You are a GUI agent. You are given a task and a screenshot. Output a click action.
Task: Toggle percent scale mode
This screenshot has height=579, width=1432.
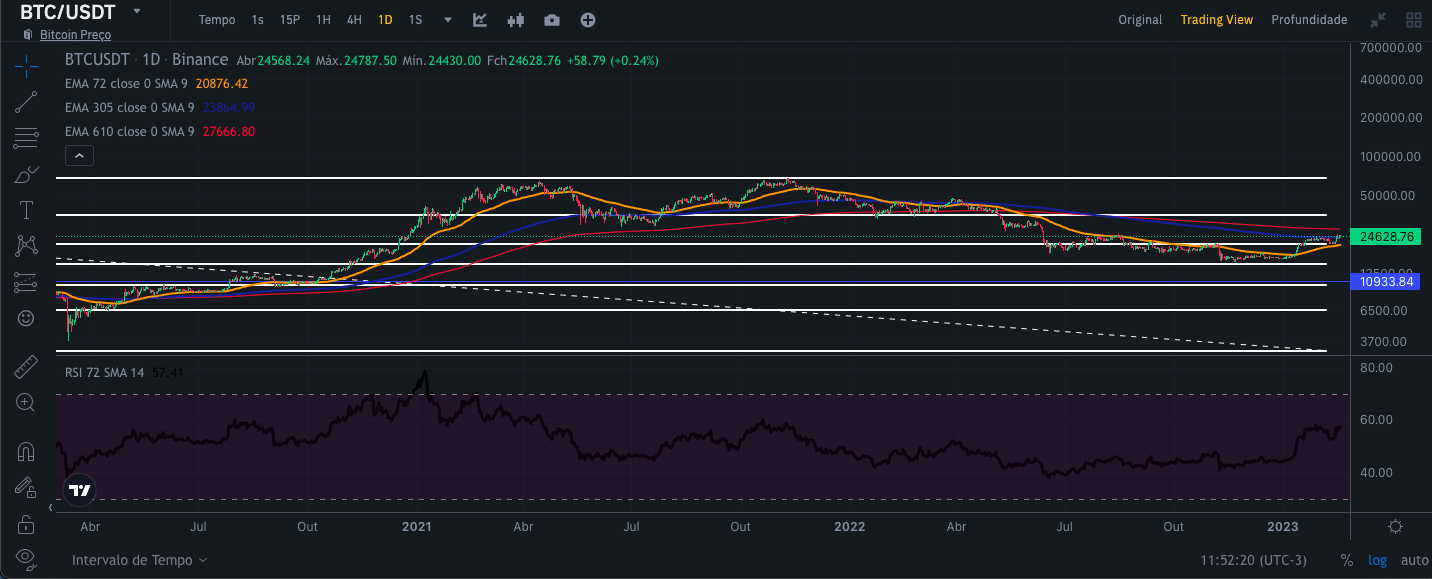coord(1347,561)
